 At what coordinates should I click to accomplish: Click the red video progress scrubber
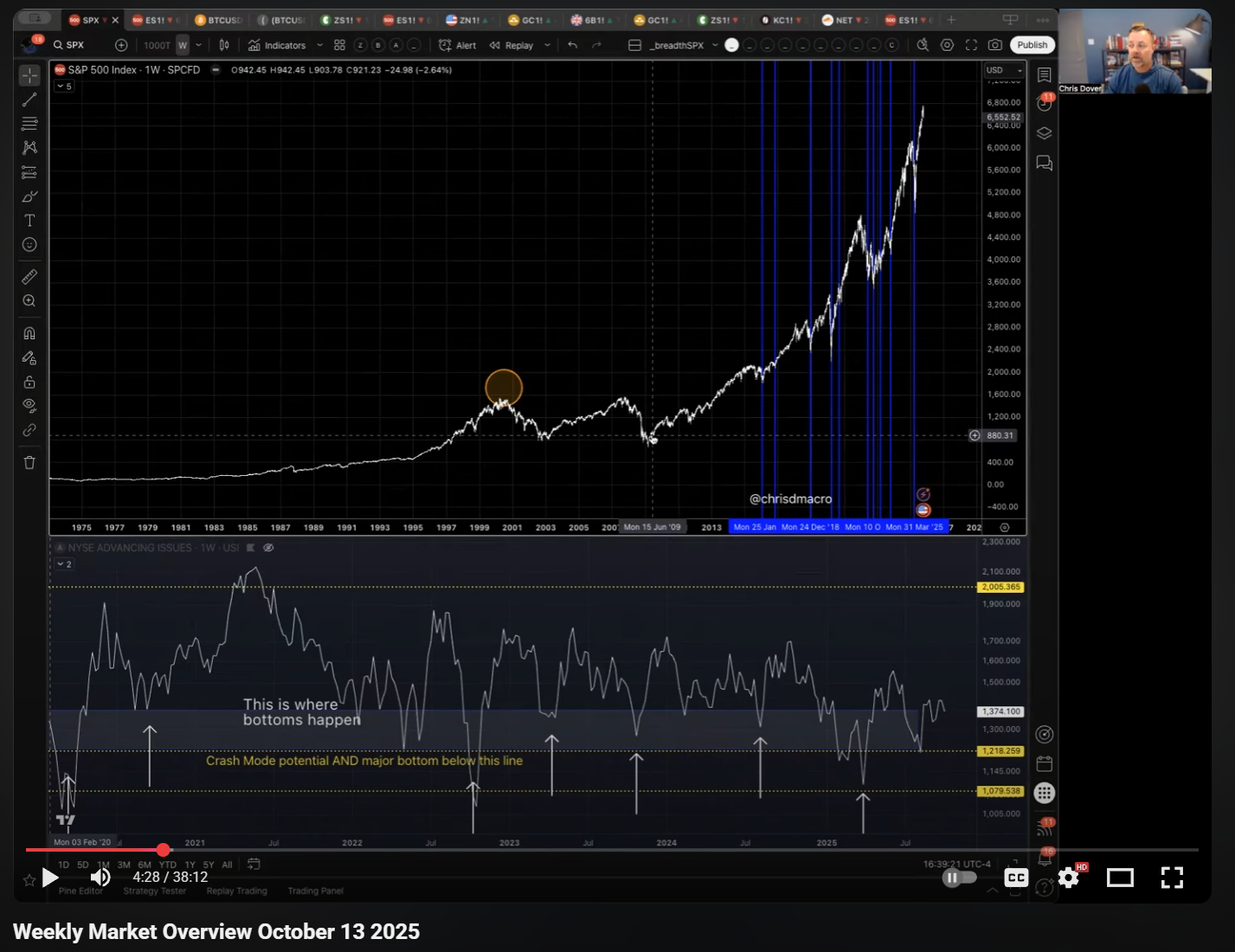[164, 850]
